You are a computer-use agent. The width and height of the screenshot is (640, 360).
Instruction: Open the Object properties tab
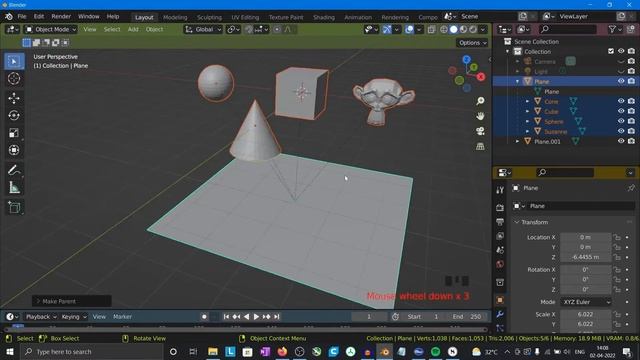tap(500, 300)
